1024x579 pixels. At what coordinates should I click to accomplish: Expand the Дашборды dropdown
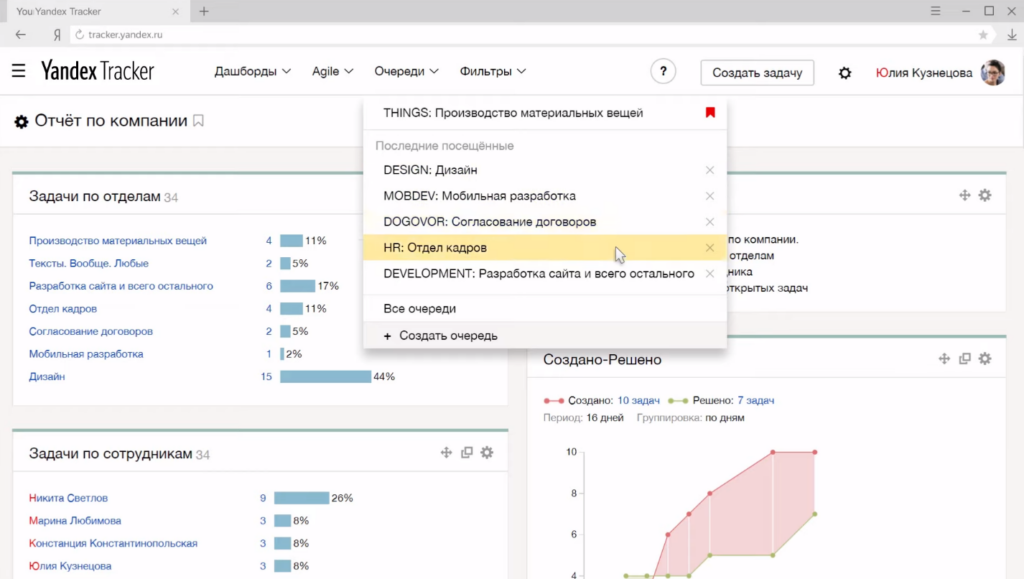[252, 72]
